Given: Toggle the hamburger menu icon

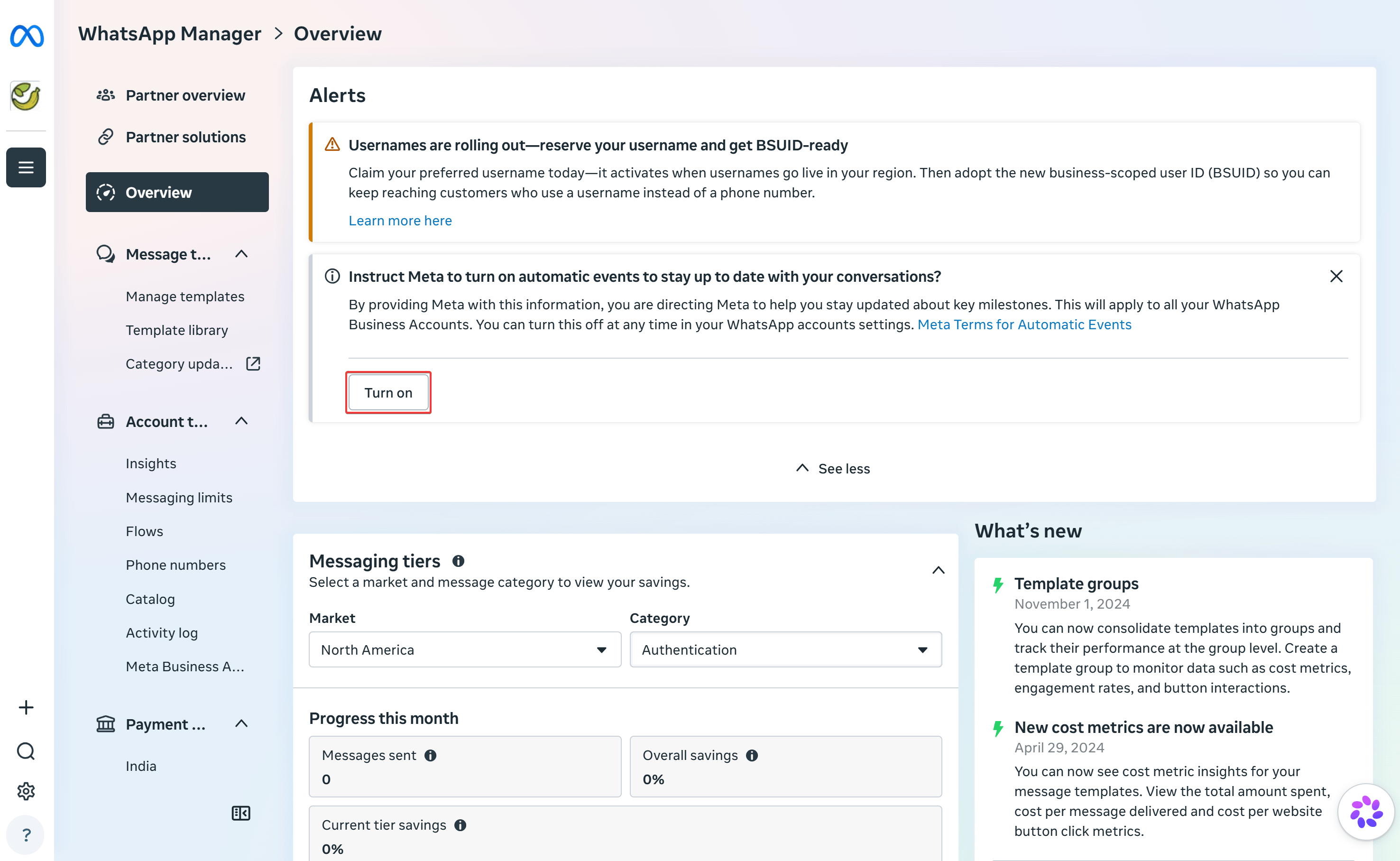Looking at the screenshot, I should click(26, 167).
